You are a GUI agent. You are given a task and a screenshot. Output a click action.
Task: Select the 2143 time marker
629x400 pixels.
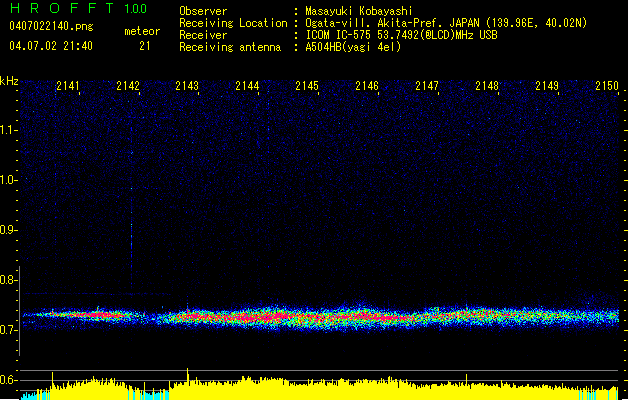click(187, 87)
